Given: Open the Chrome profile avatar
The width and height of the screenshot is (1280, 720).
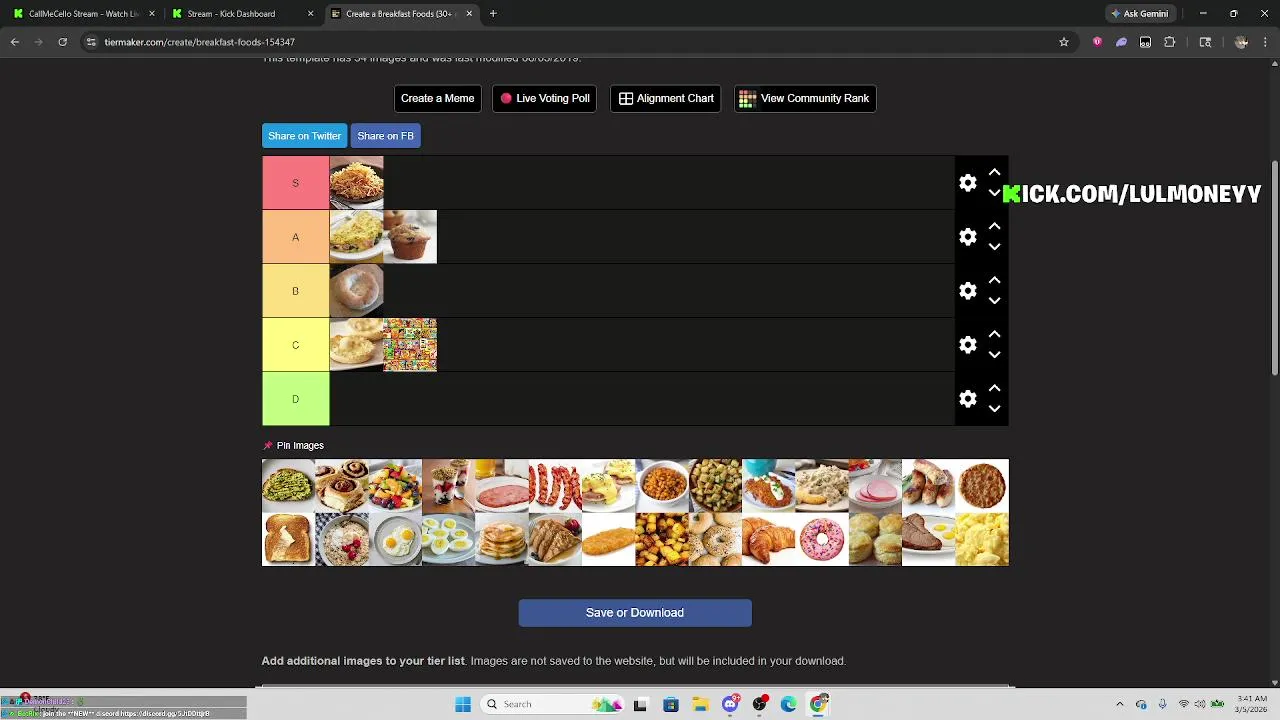Looking at the screenshot, I should [1241, 42].
